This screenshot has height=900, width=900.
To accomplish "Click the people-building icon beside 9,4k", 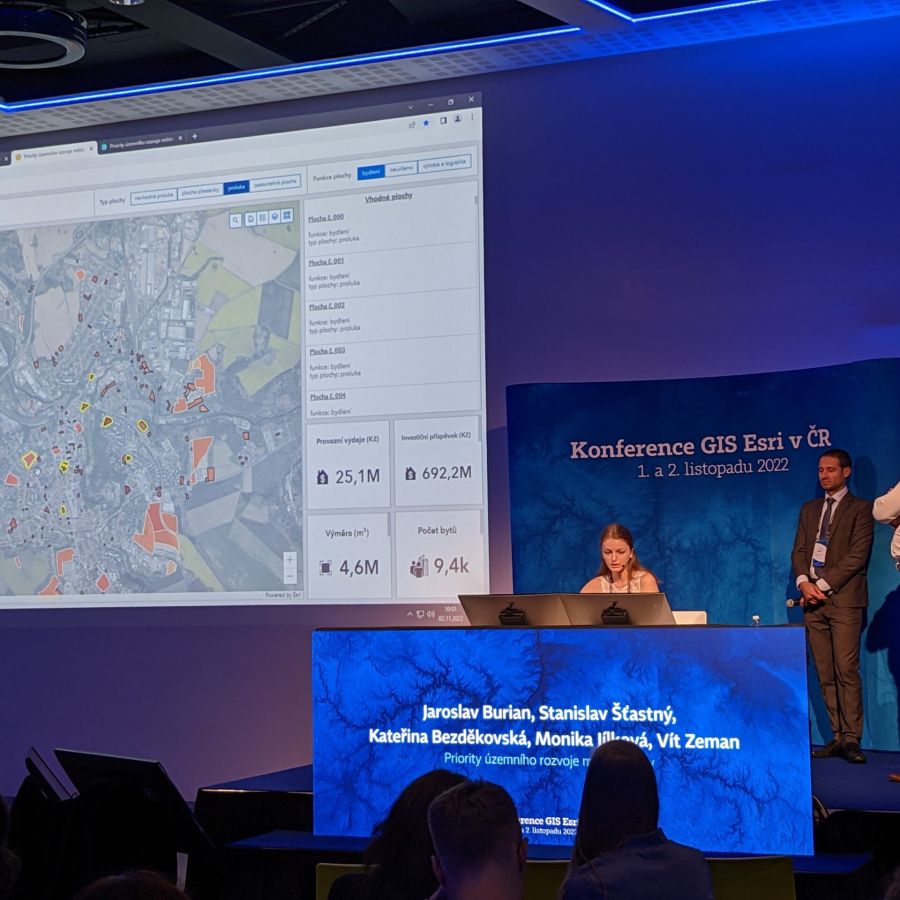I will (419, 567).
